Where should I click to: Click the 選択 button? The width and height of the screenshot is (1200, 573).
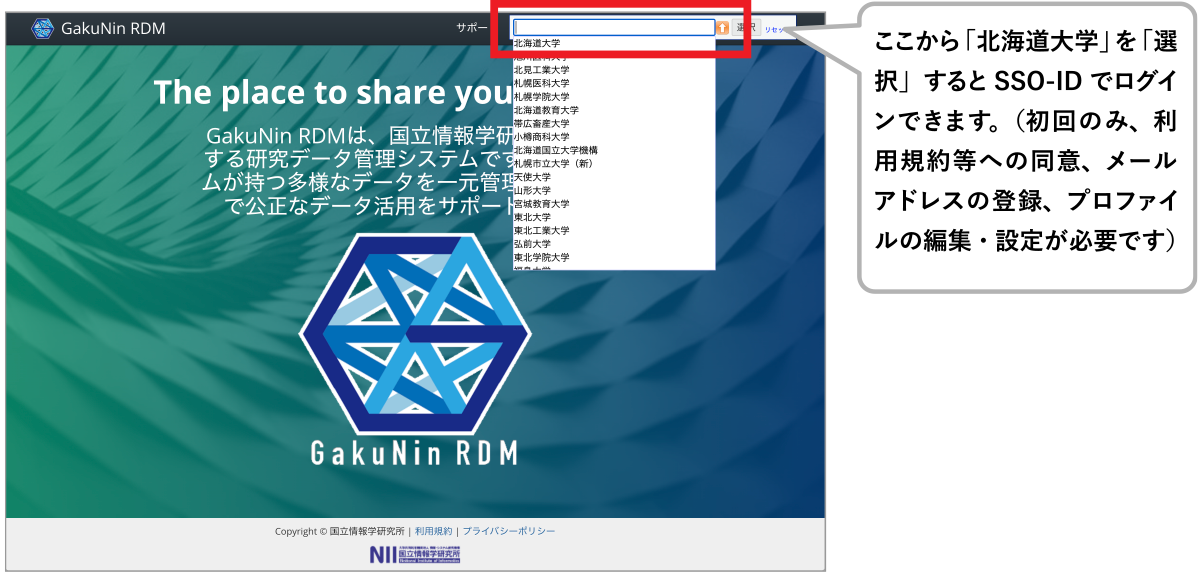click(x=746, y=28)
